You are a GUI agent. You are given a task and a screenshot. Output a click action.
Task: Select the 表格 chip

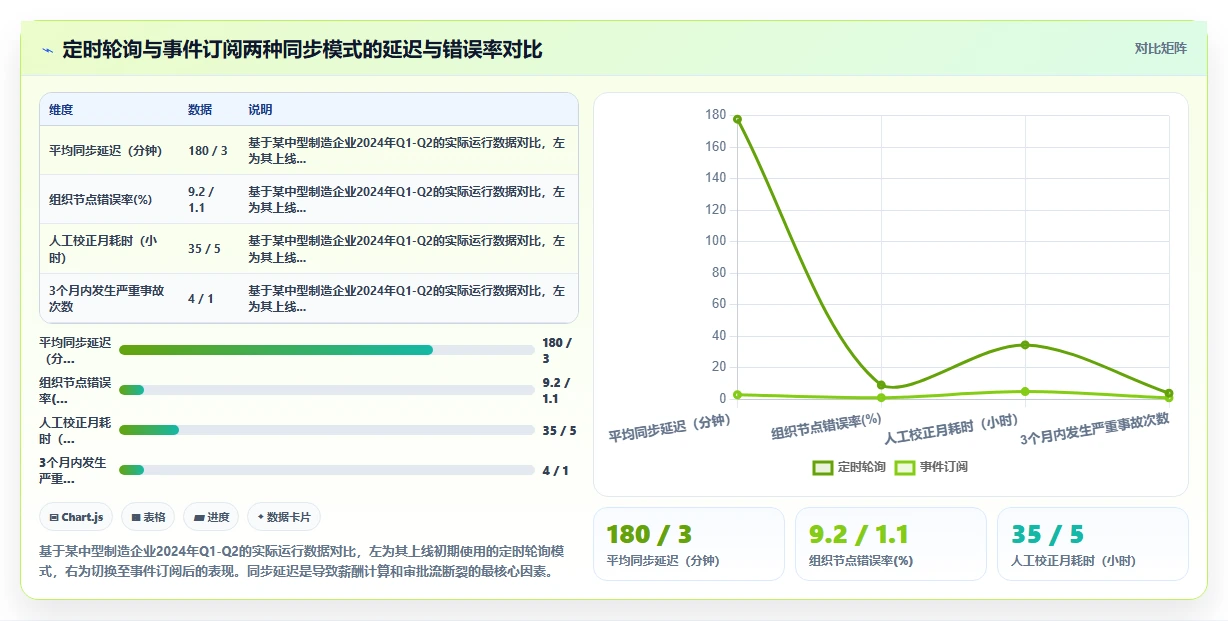click(x=148, y=517)
